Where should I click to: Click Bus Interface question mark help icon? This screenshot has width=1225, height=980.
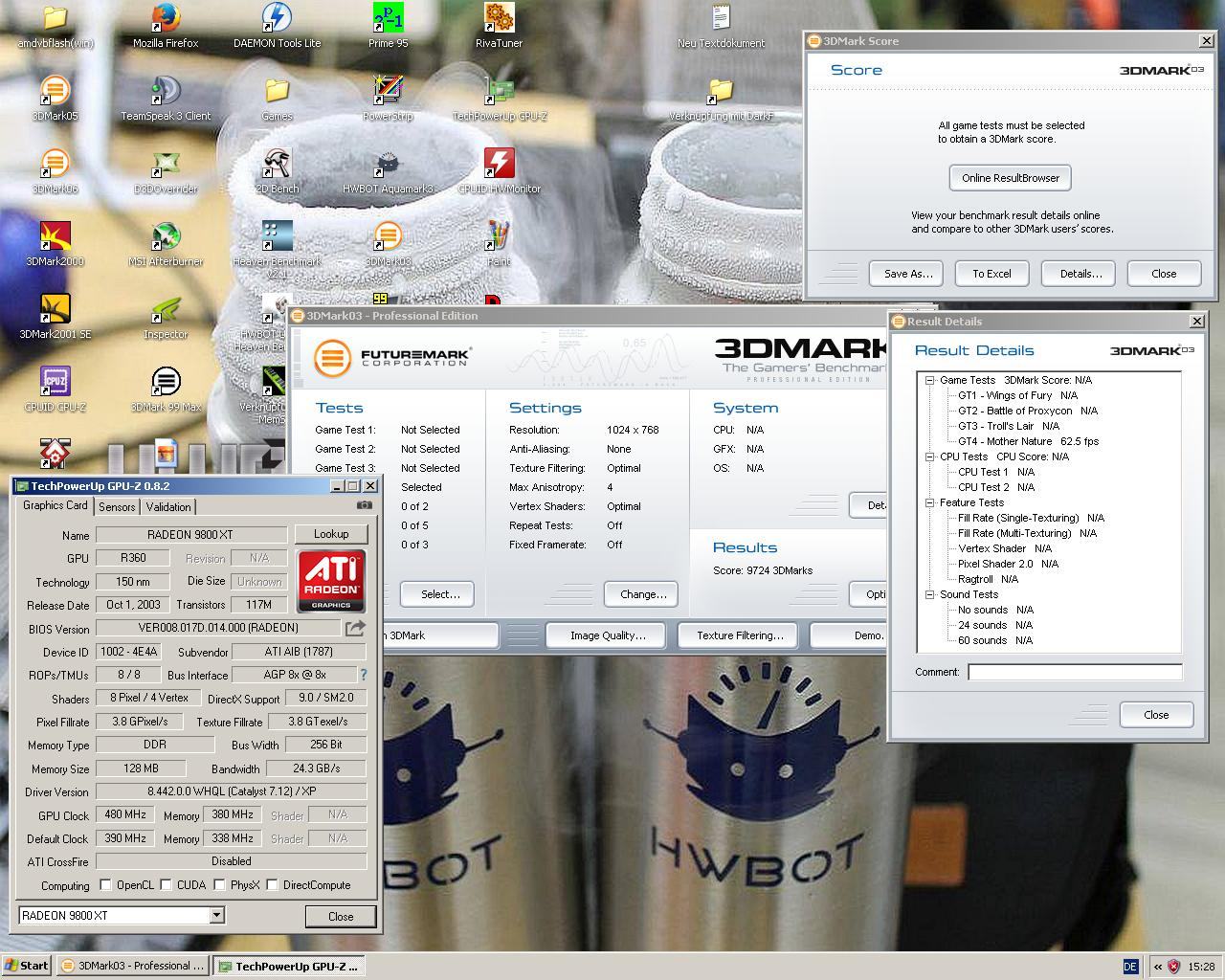point(363,675)
